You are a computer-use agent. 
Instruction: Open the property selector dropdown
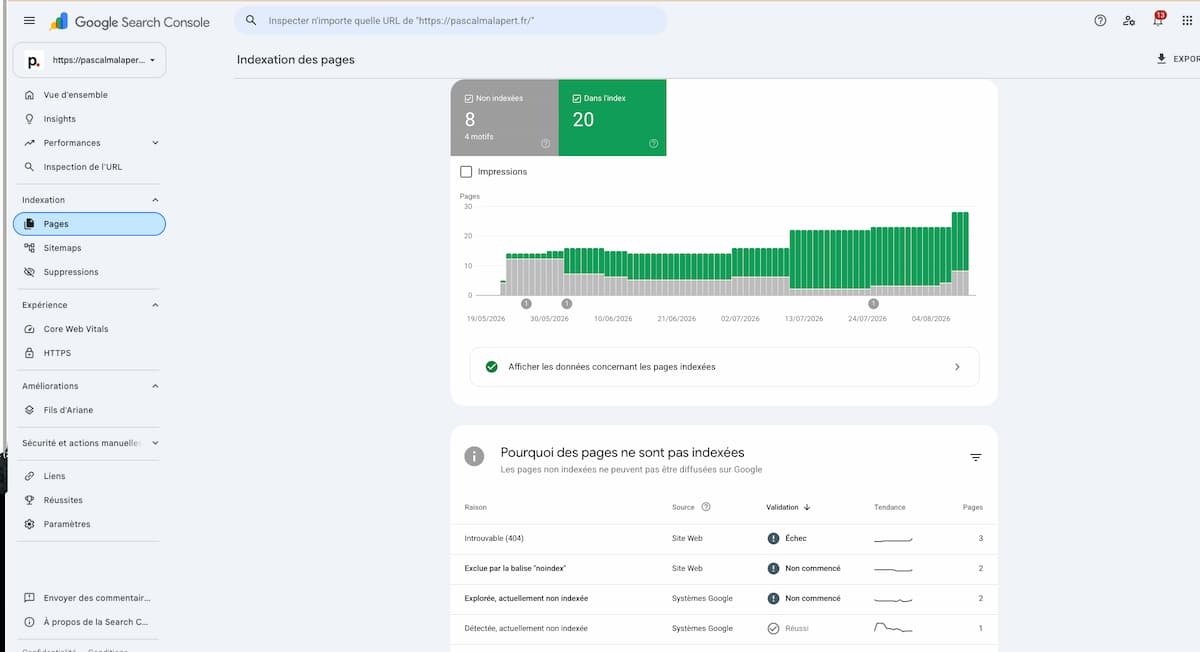point(90,61)
